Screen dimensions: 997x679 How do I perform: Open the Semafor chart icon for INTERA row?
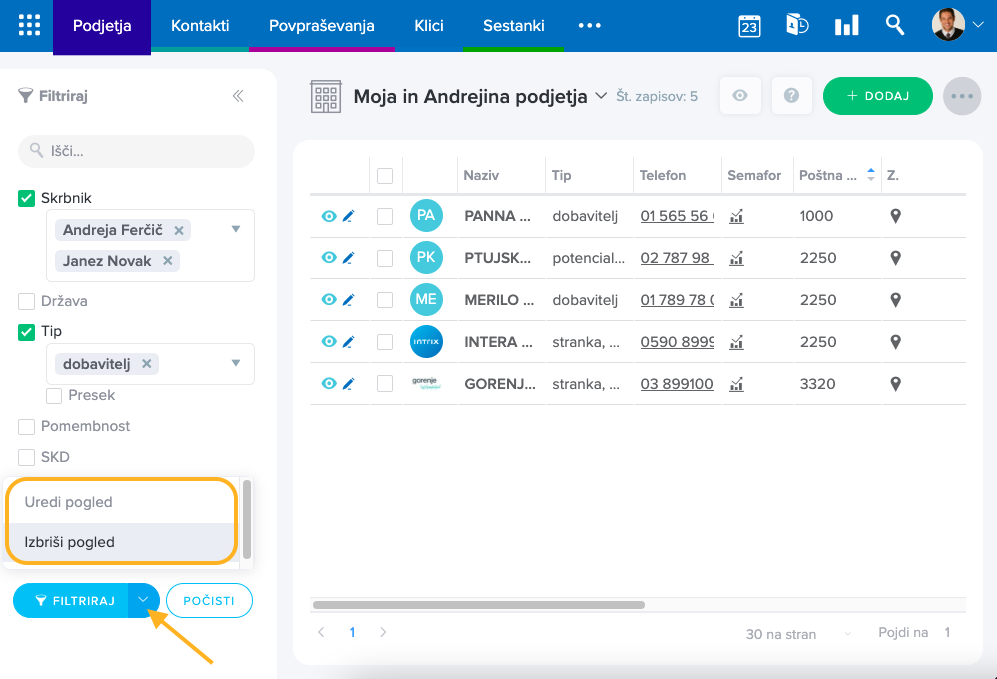click(x=737, y=342)
